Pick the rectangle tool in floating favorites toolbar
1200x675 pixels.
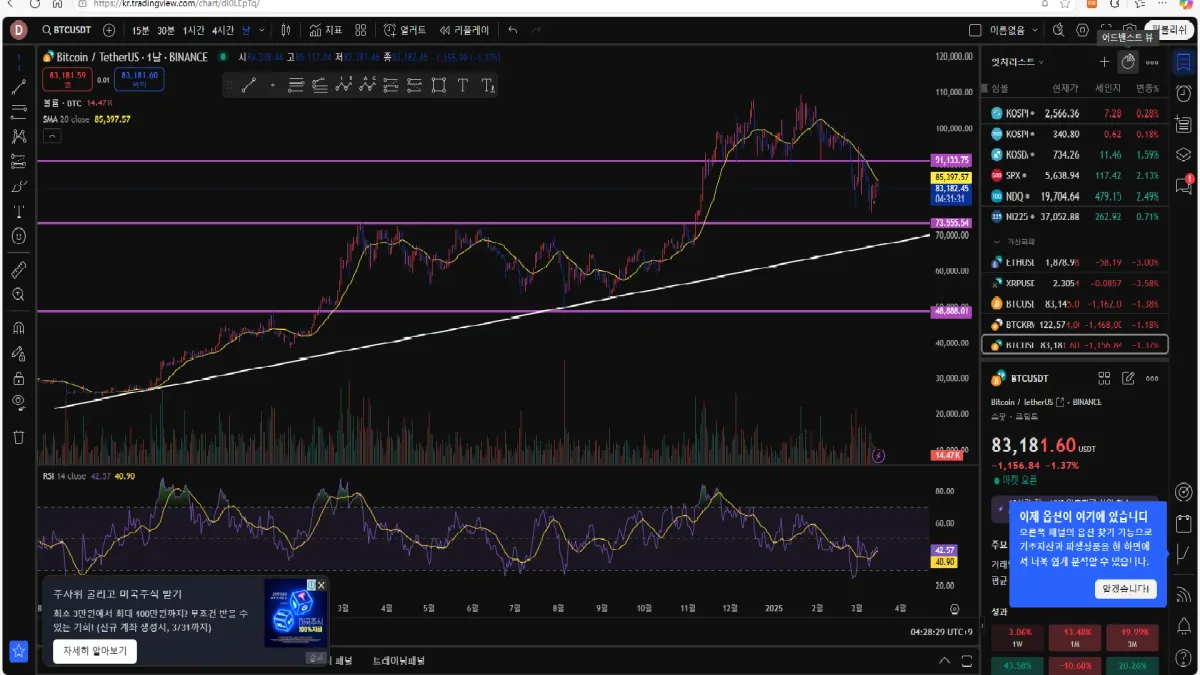click(x=438, y=86)
